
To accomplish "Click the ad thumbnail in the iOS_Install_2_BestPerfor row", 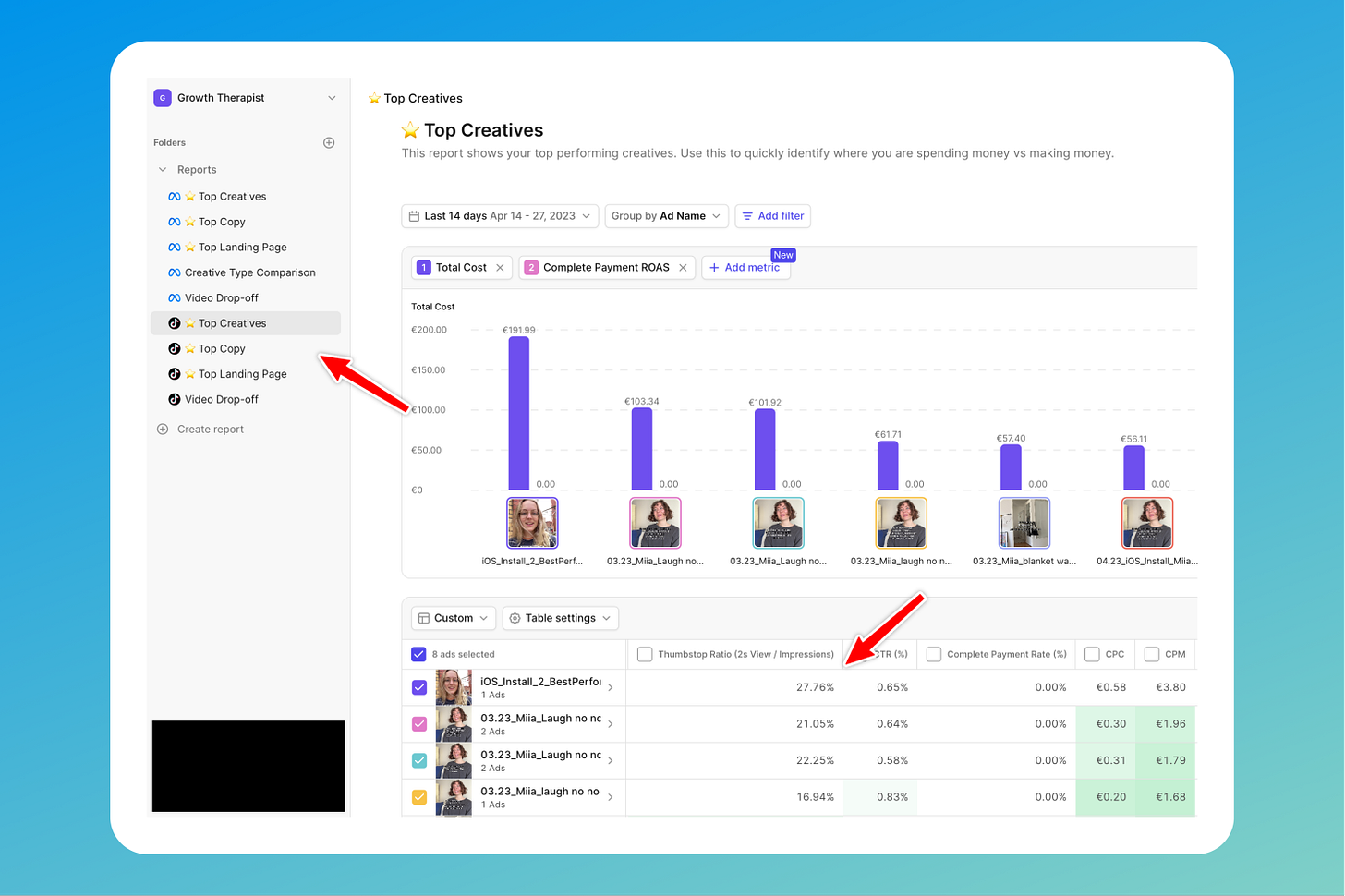I will pyautogui.click(x=454, y=688).
